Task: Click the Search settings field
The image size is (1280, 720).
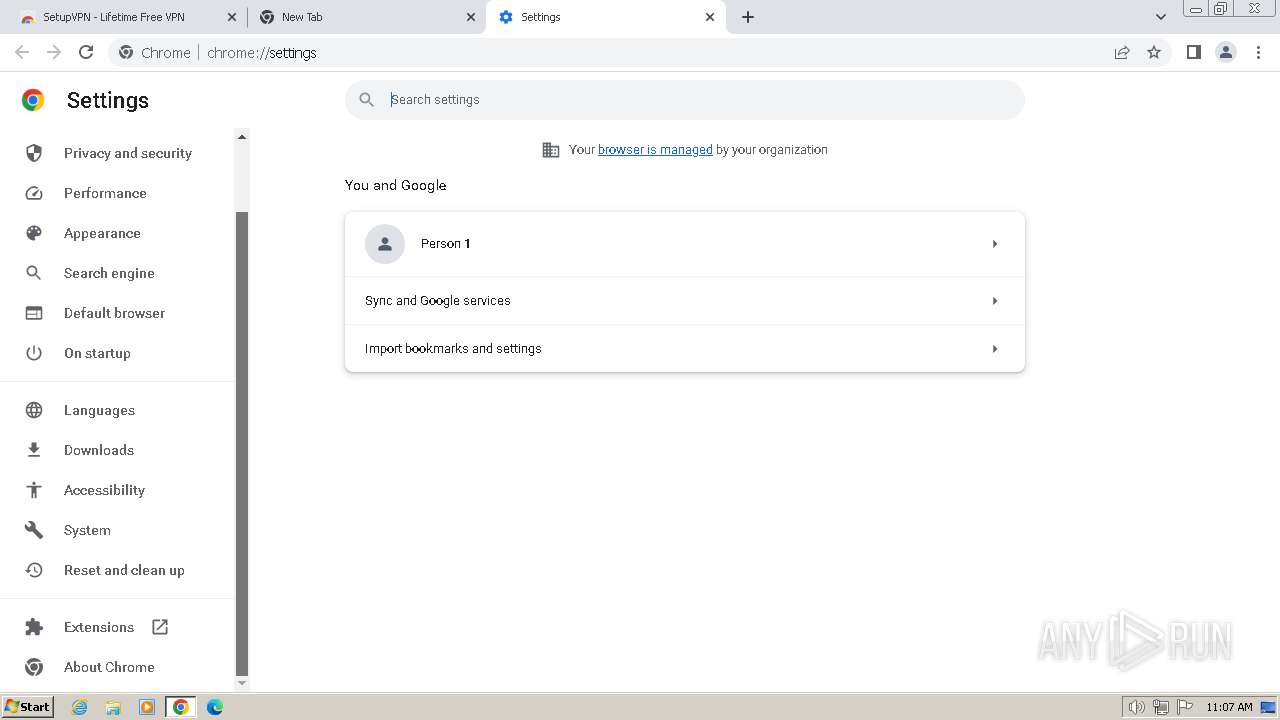Action: click(685, 100)
